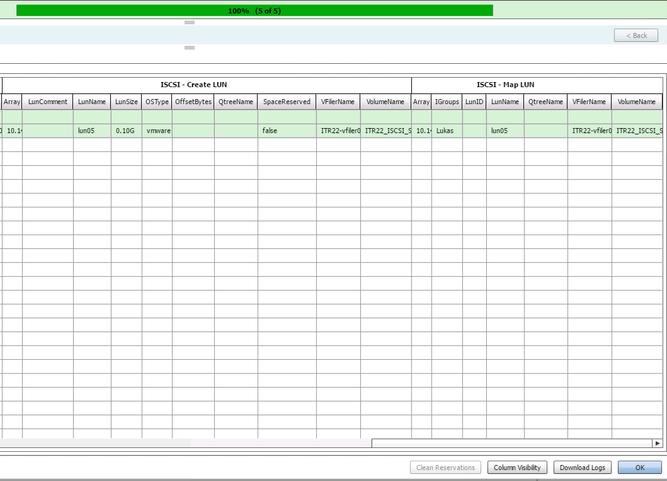Click the Back button
667x481 pixels.
(636, 35)
